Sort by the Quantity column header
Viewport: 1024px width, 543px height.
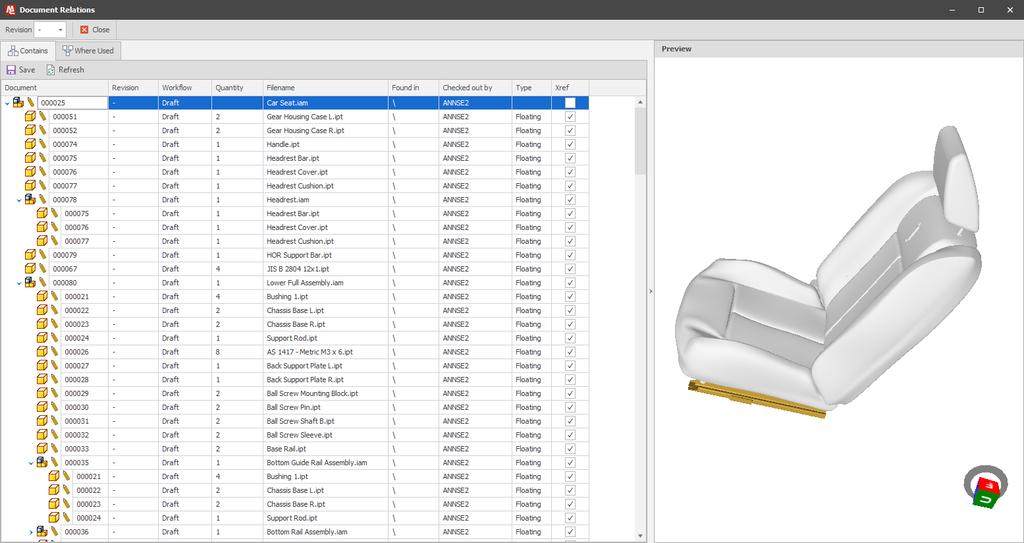tap(237, 88)
